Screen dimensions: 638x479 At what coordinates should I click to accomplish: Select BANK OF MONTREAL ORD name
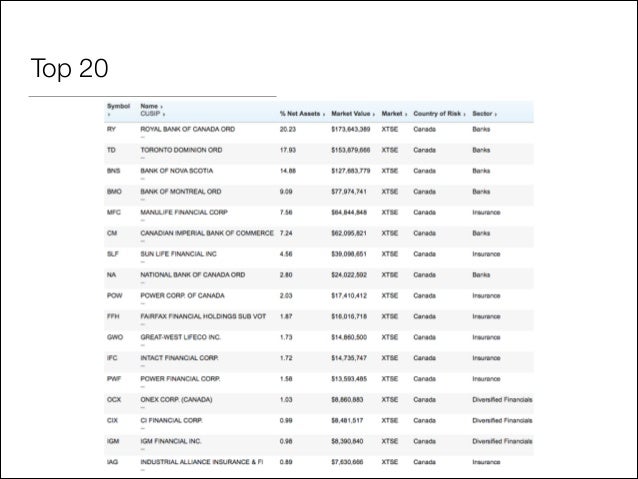tap(181, 192)
